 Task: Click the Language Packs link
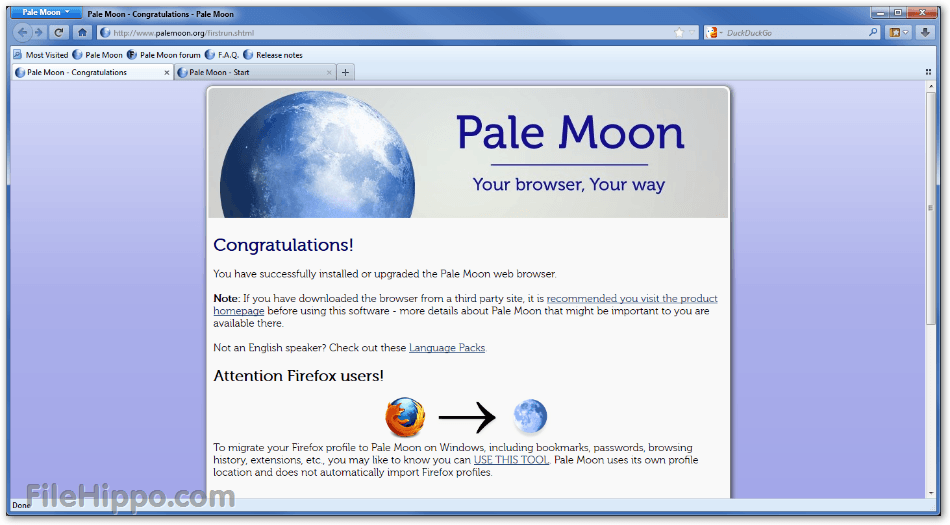coord(446,347)
